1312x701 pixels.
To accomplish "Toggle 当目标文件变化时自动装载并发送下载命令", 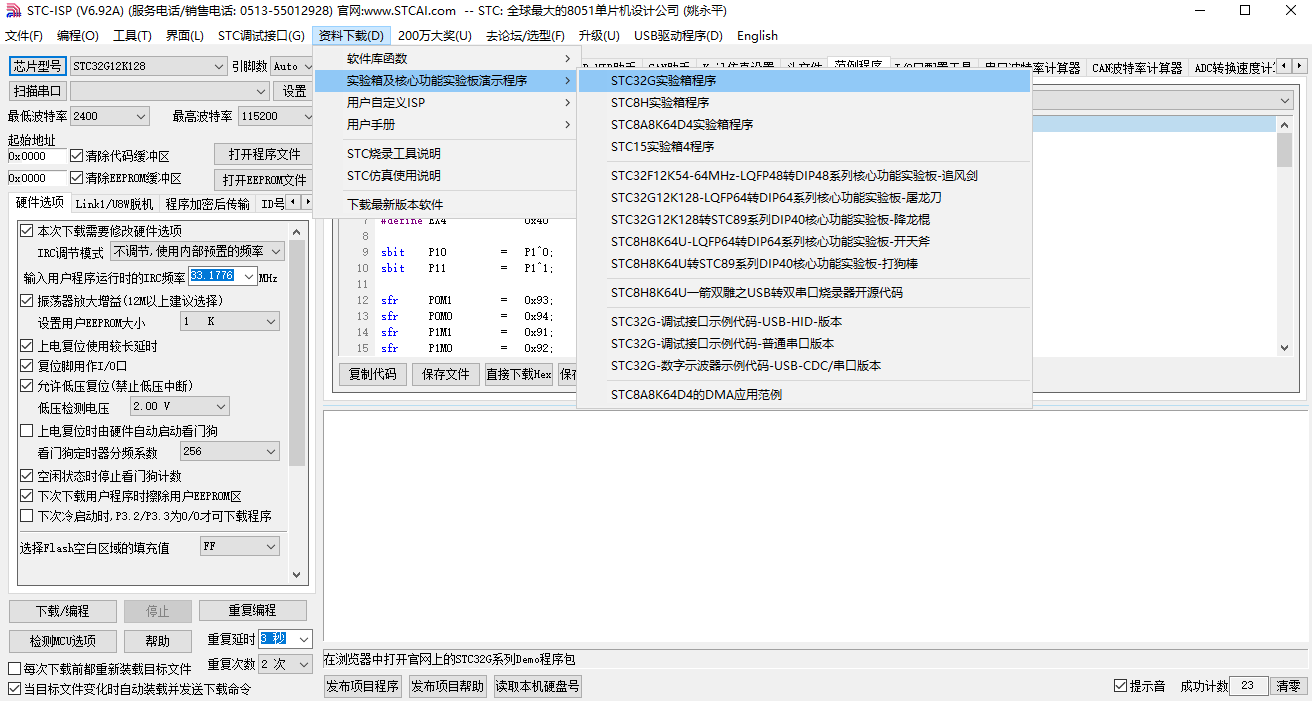I will [x=14, y=689].
